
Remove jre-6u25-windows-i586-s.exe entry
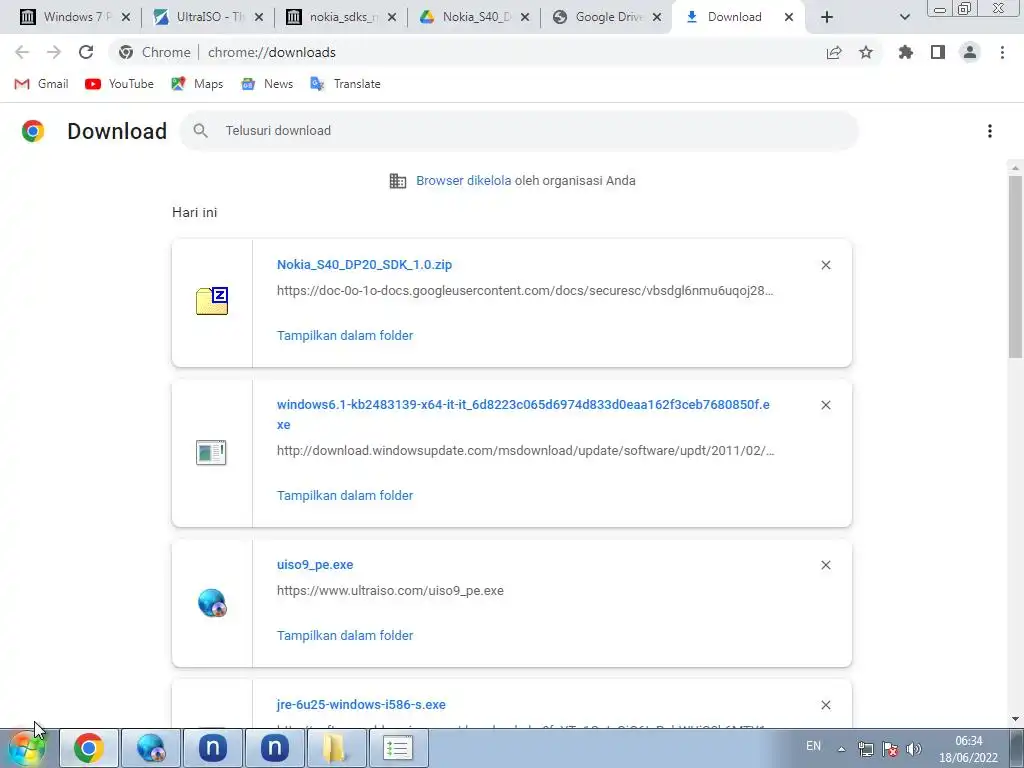(x=825, y=705)
